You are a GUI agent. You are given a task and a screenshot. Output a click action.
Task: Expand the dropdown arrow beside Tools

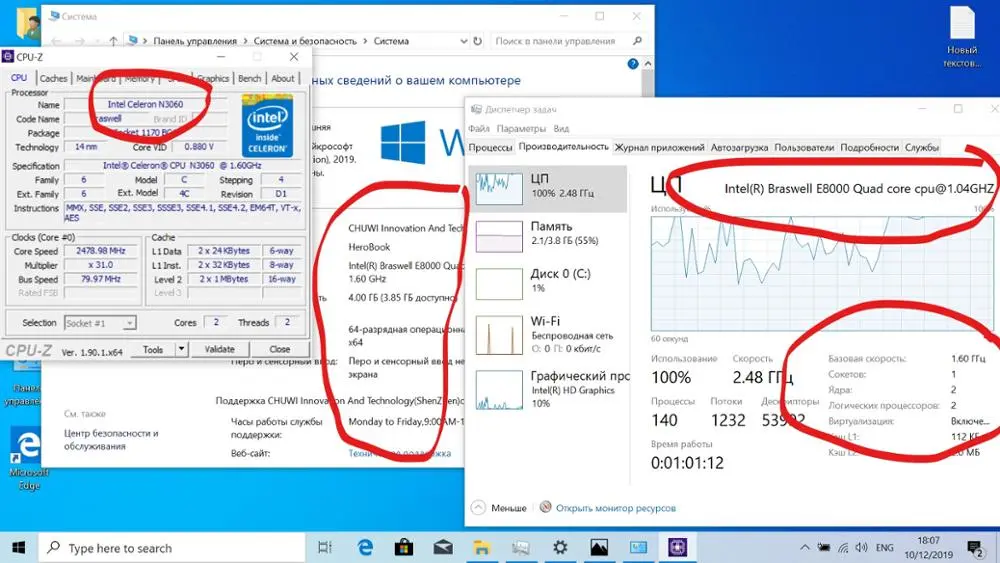[x=182, y=349]
